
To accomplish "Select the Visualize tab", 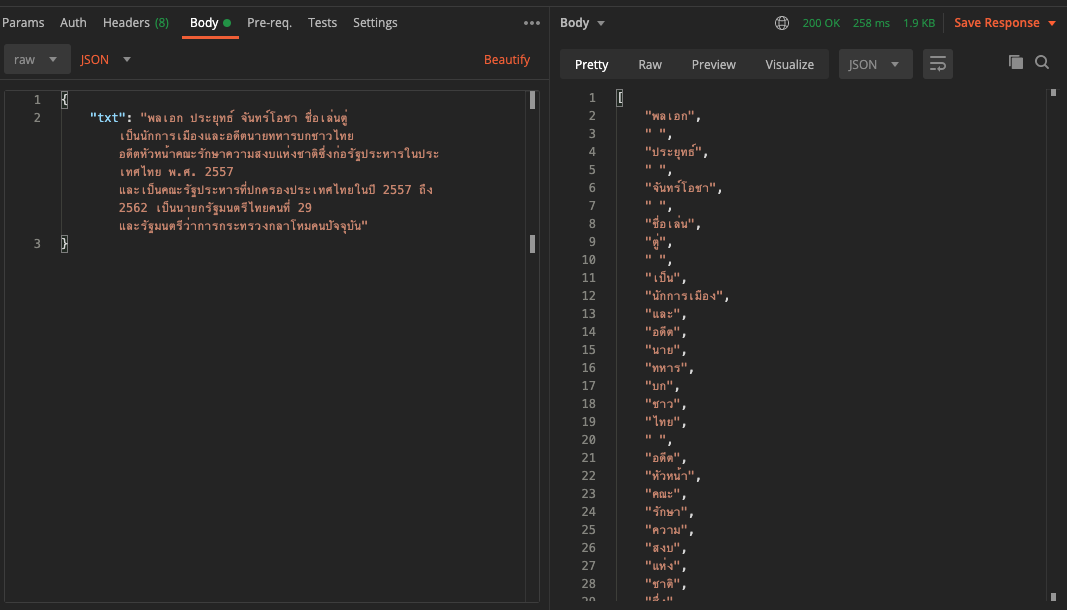I will pos(789,64).
